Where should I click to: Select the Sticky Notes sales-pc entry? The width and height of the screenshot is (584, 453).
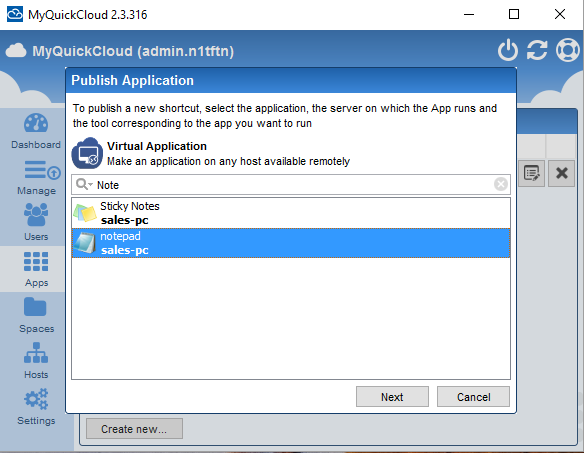click(291, 213)
